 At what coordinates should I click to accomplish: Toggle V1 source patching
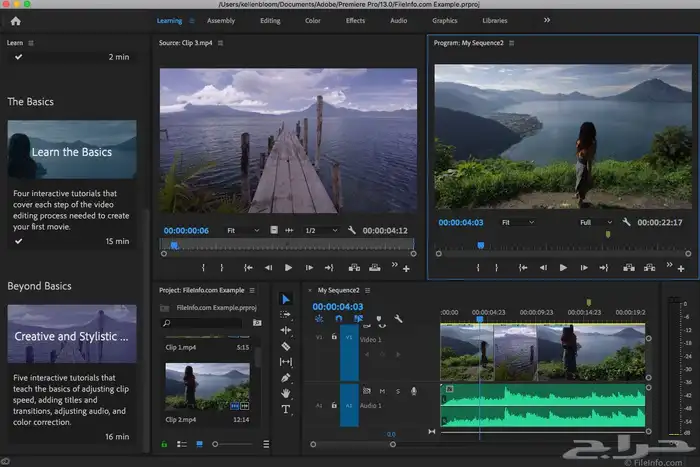point(319,337)
